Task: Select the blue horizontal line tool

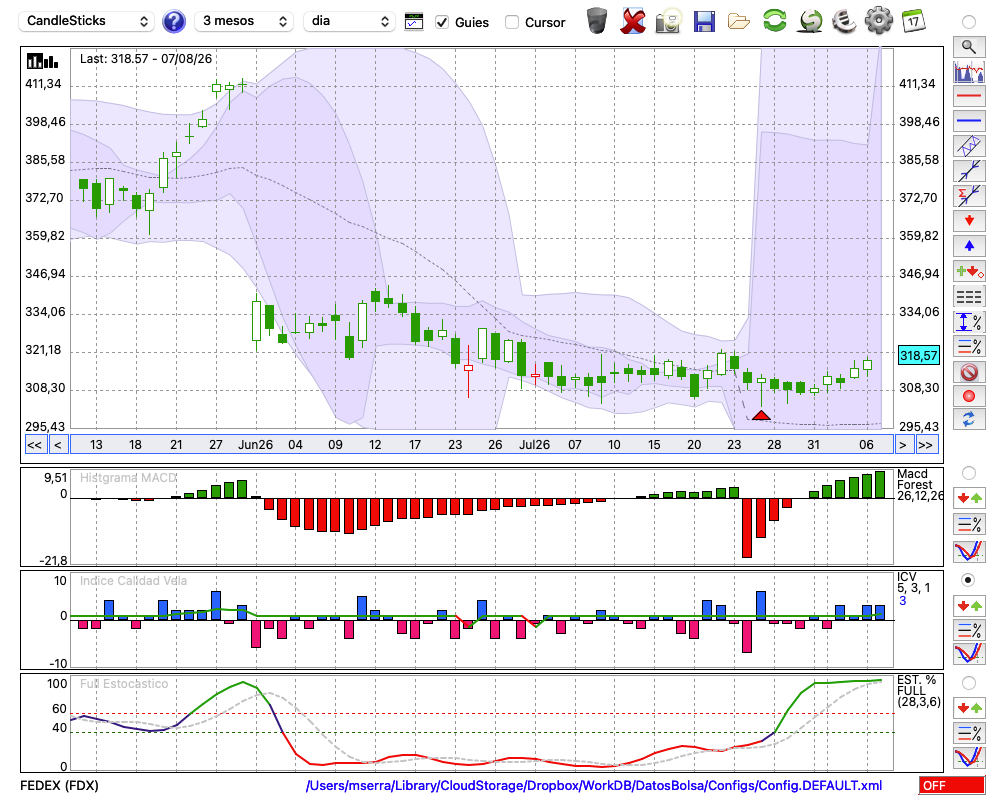Action: 969,121
